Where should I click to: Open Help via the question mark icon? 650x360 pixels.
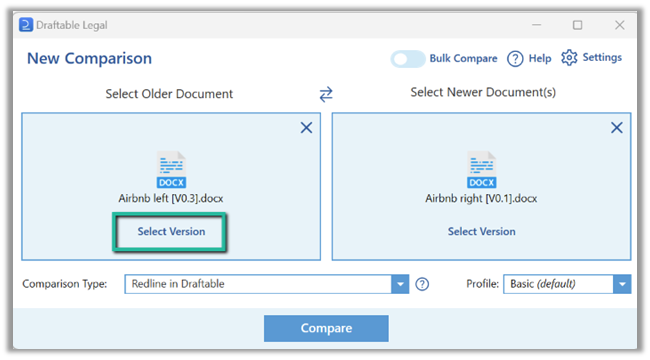coord(515,58)
